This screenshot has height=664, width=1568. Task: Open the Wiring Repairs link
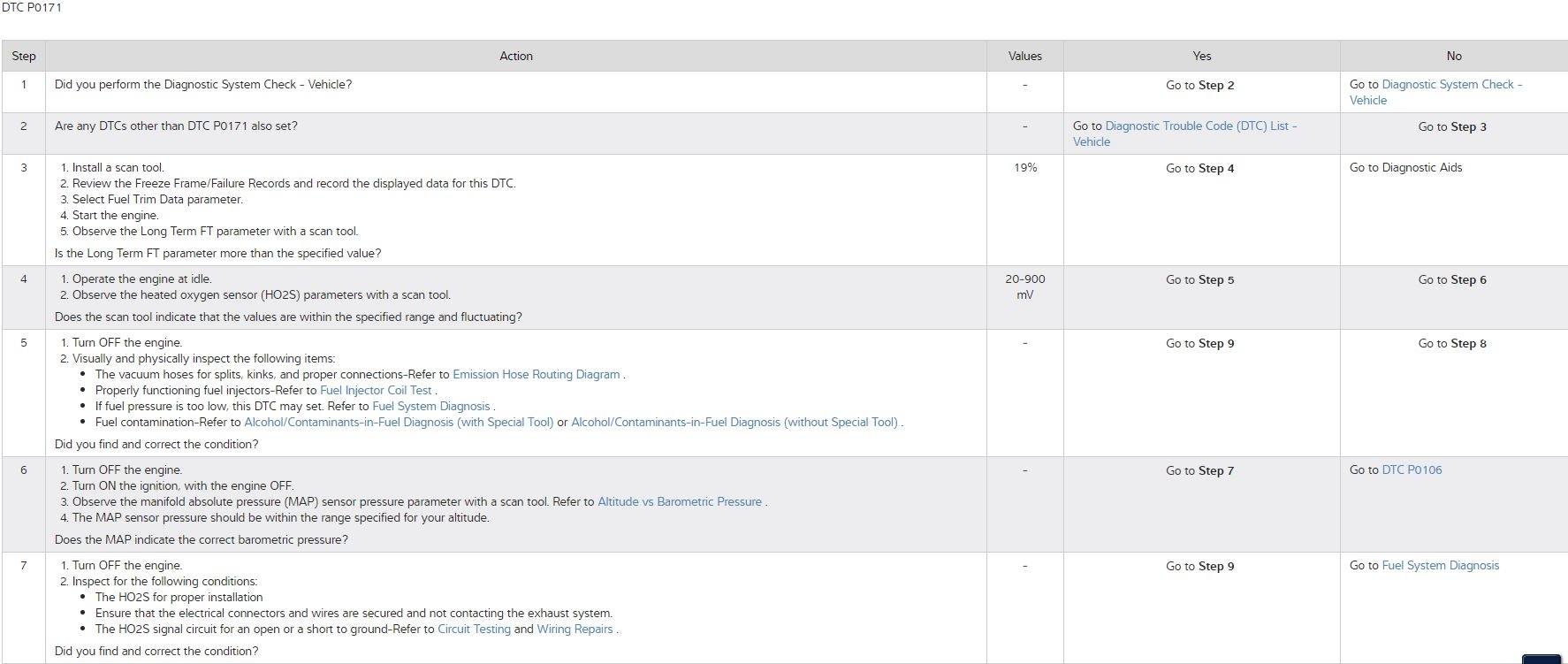[575, 630]
